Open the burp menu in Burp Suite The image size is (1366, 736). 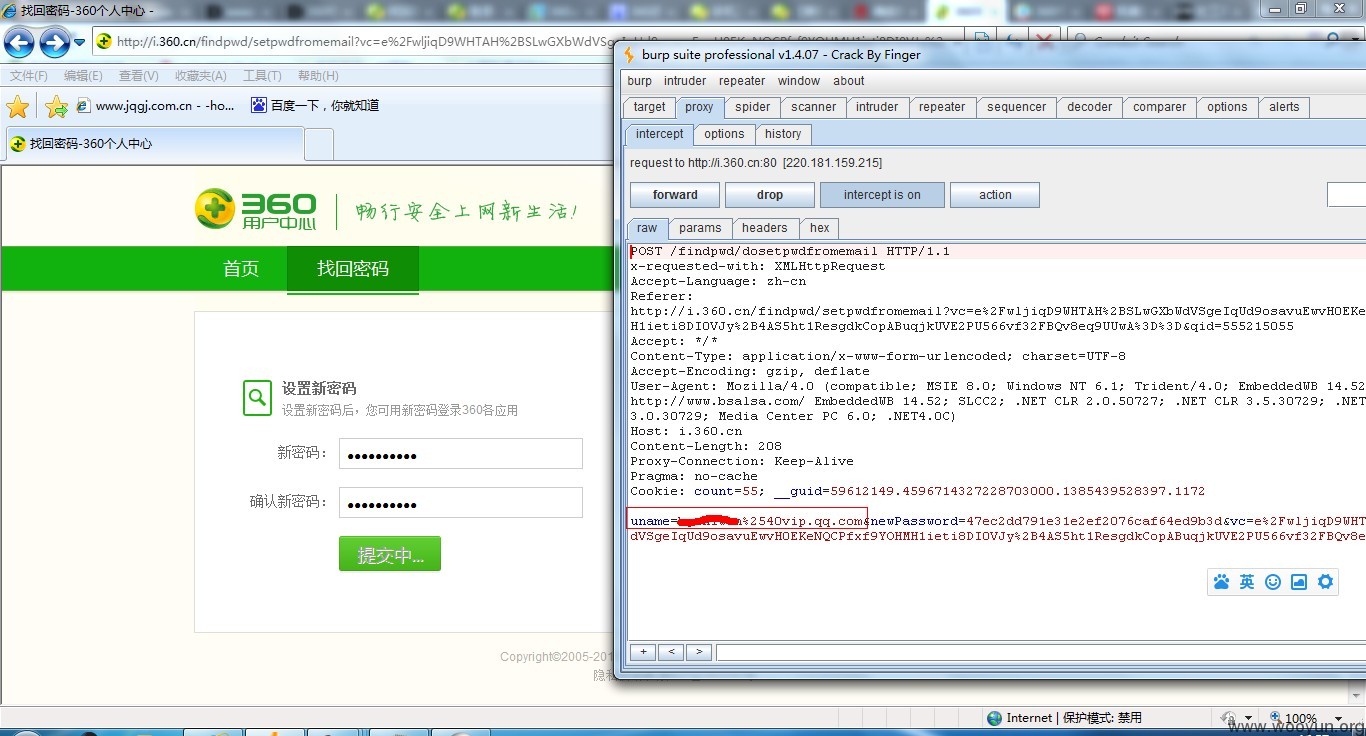point(640,81)
